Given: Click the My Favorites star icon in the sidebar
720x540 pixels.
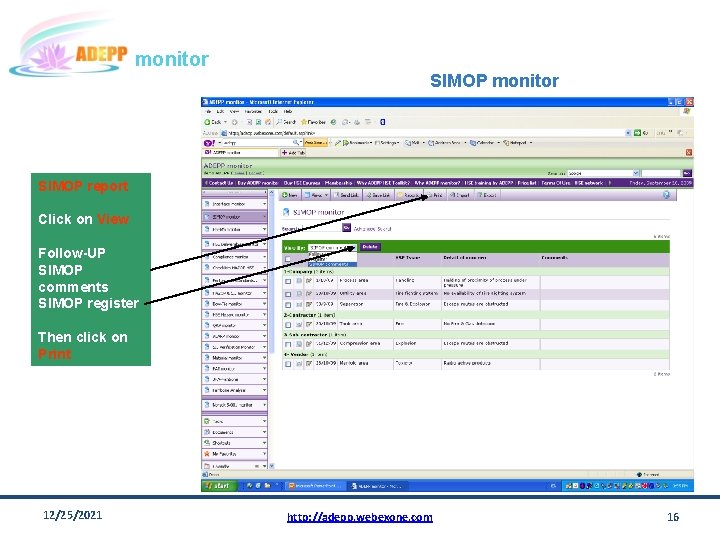Looking at the screenshot, I should coord(207,454).
